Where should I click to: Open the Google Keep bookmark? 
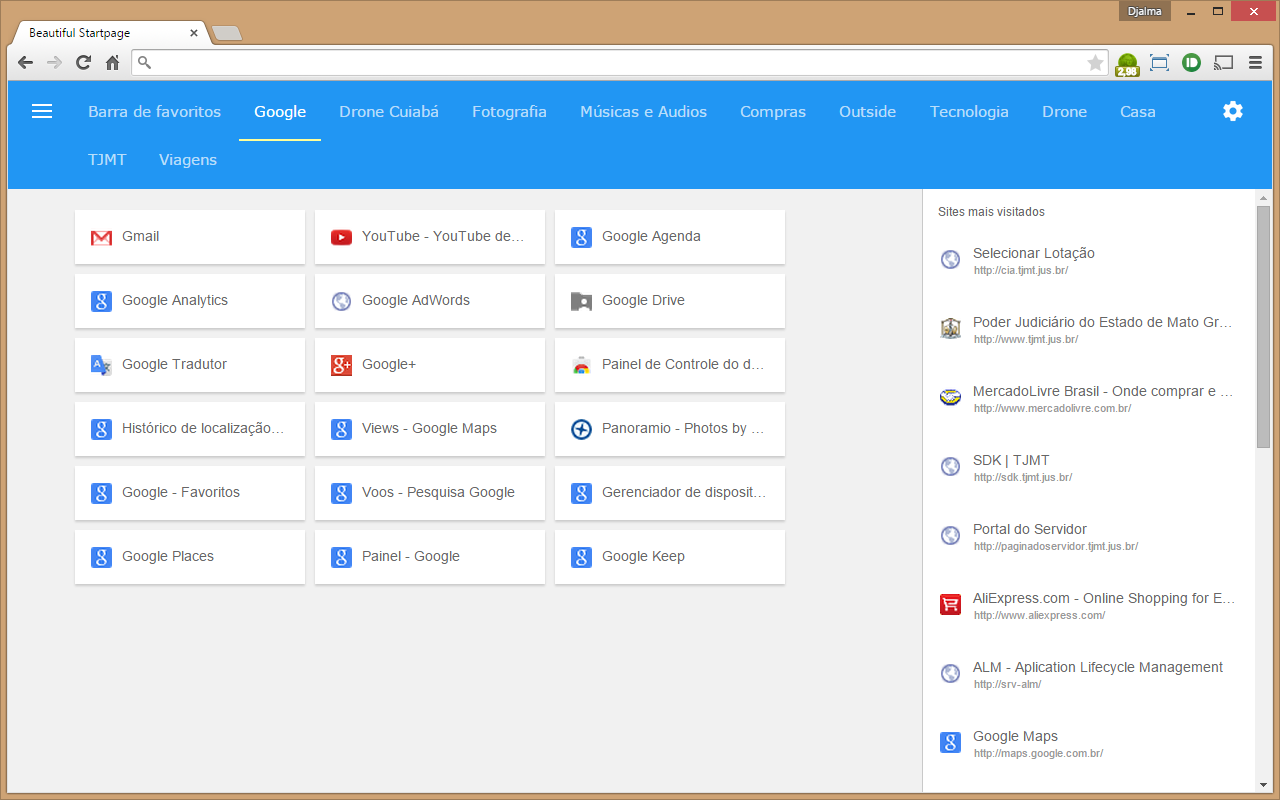pyautogui.click(x=670, y=557)
